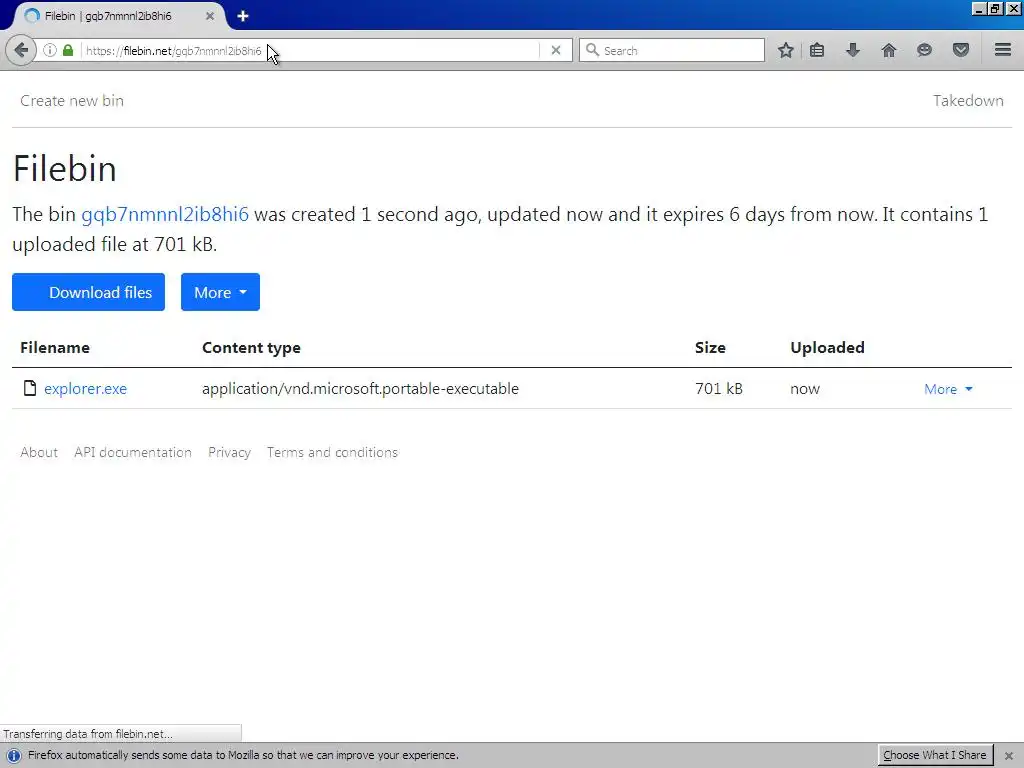
Task: Open the About footer link
Action: pos(39,453)
